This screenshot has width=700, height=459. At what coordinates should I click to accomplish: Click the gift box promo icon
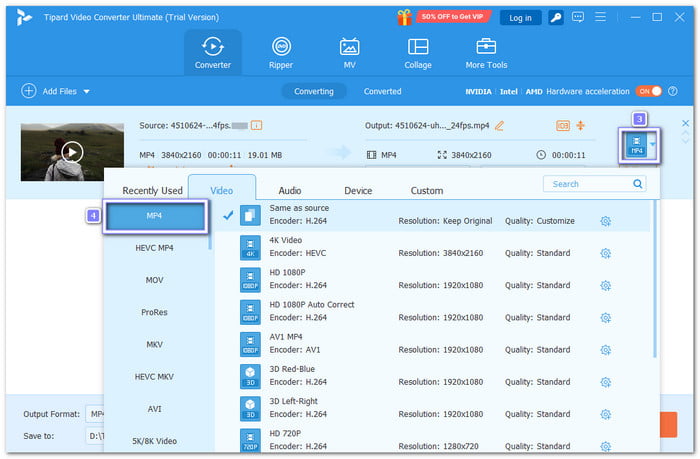point(404,17)
